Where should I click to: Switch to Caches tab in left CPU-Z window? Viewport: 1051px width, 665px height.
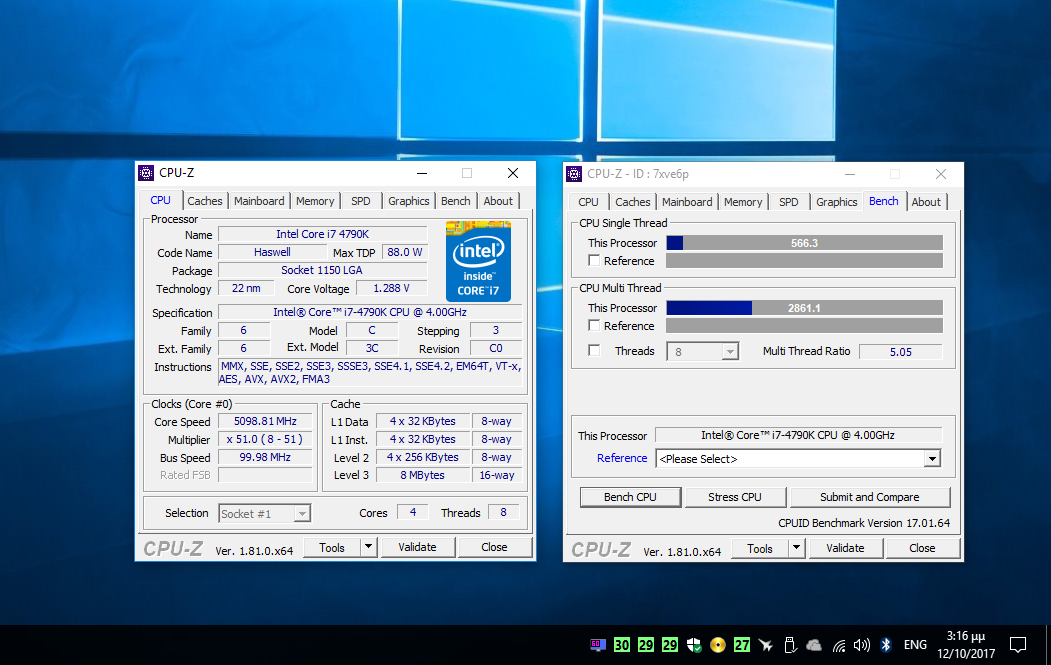[204, 201]
